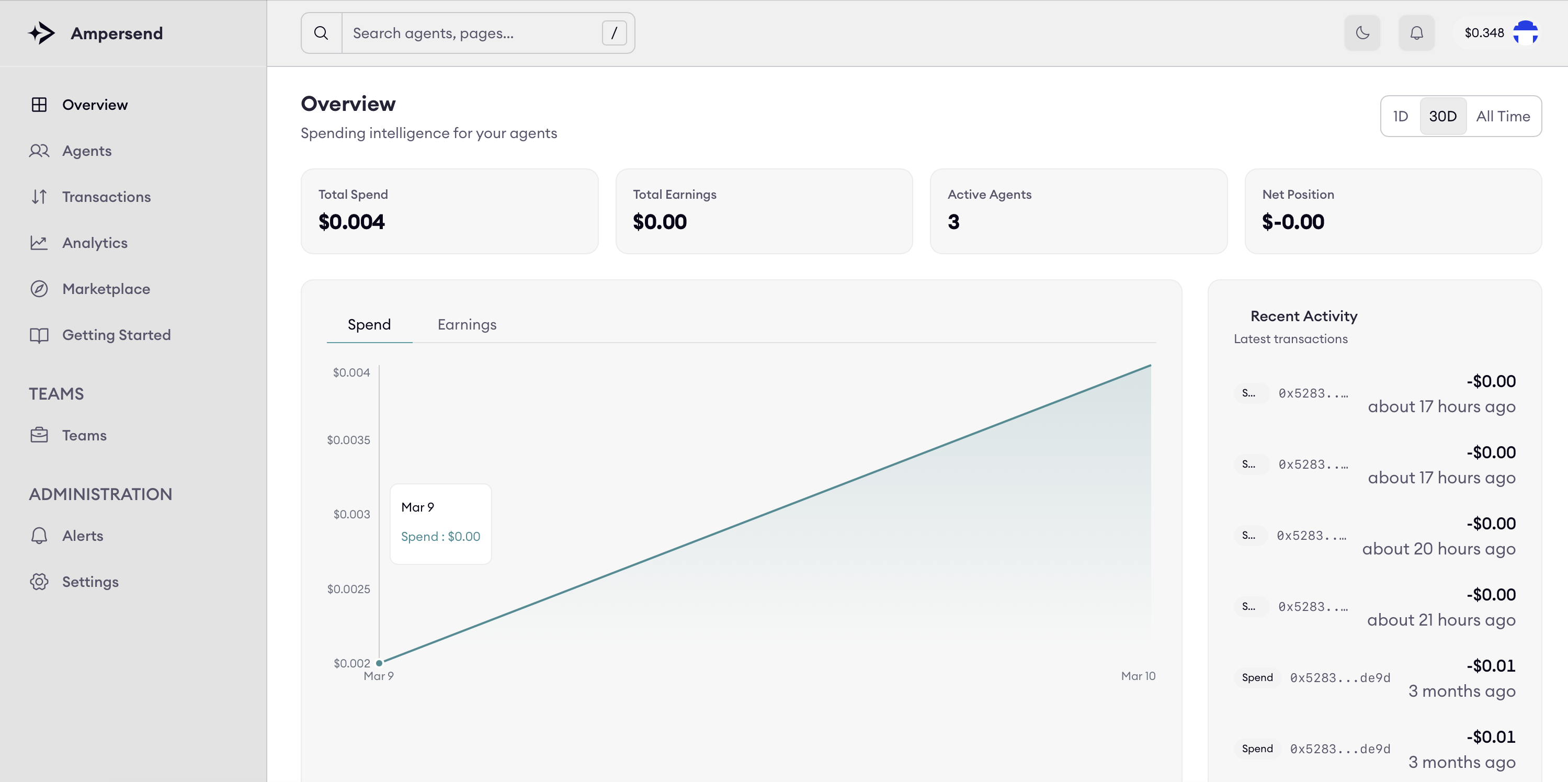
Task: Open the Overview section icon in sidebar
Action: 39,104
